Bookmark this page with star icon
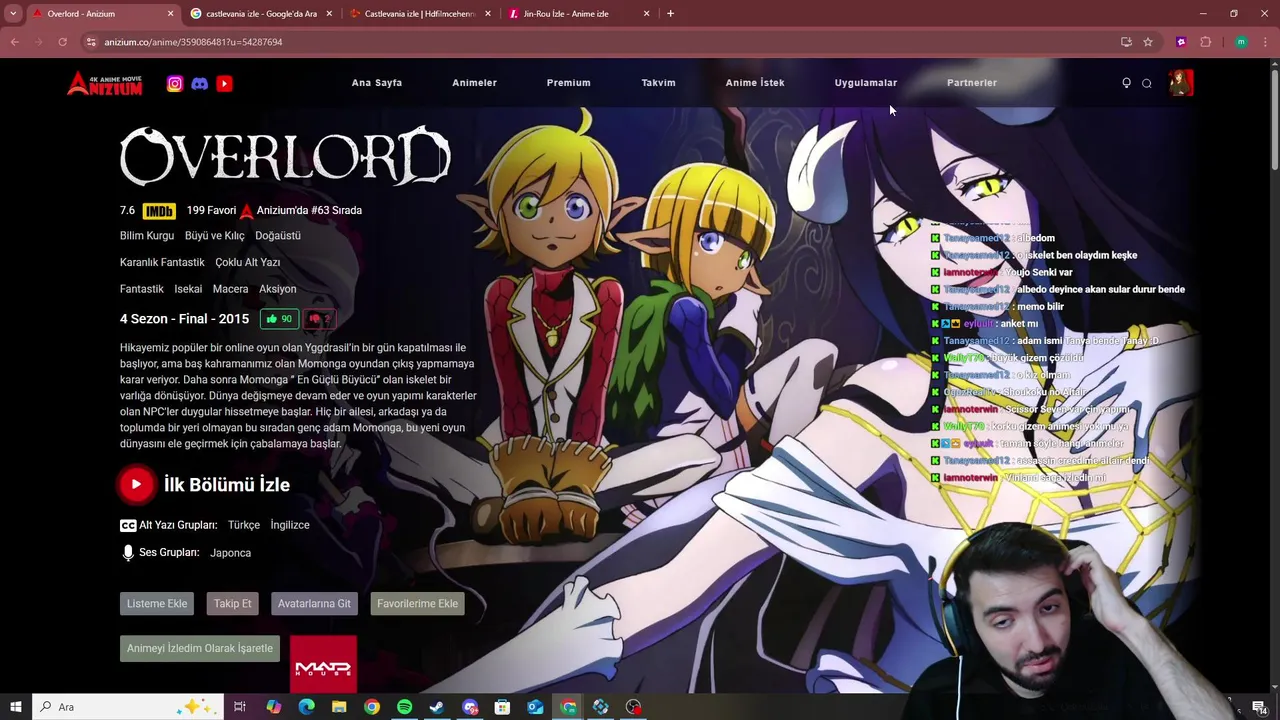Viewport: 1280px width, 720px height. pyautogui.click(x=1148, y=42)
